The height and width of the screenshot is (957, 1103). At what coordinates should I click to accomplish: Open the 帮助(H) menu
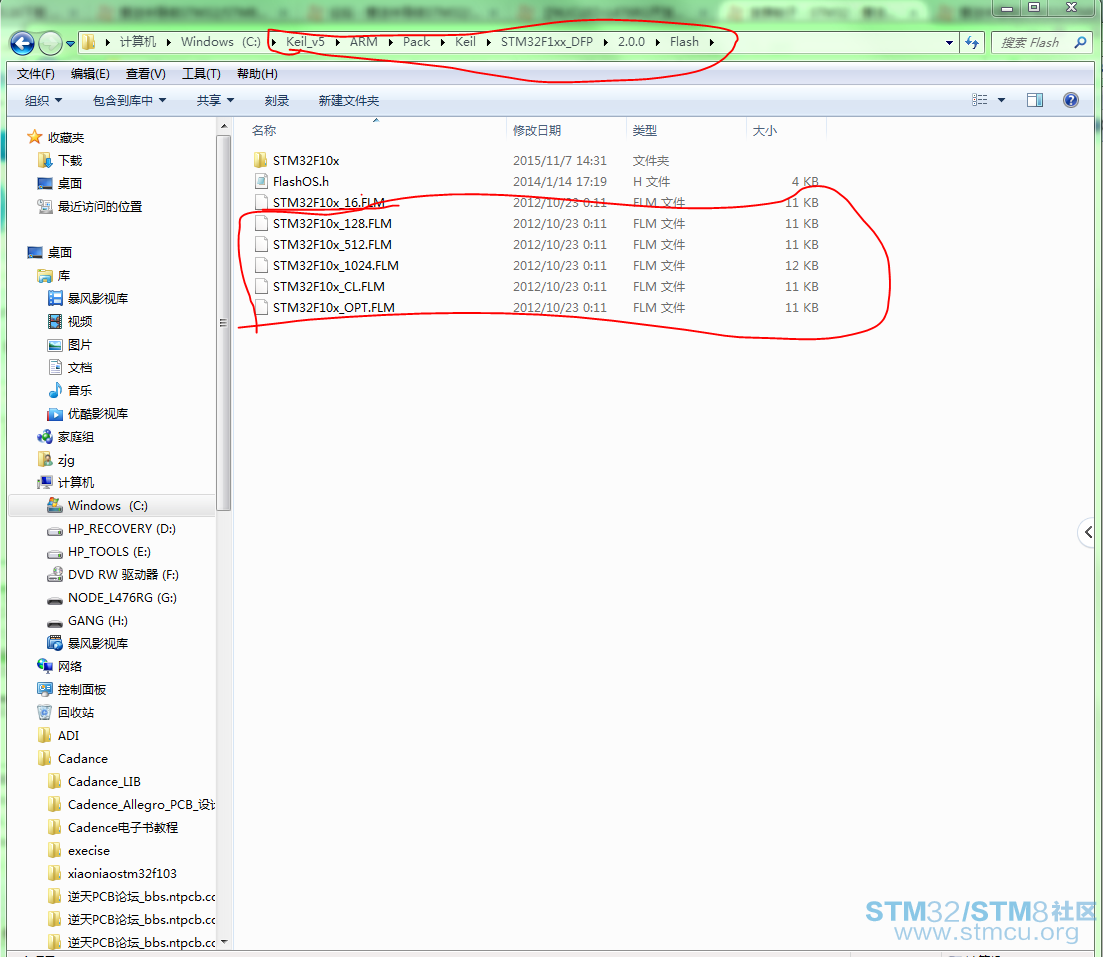257,74
